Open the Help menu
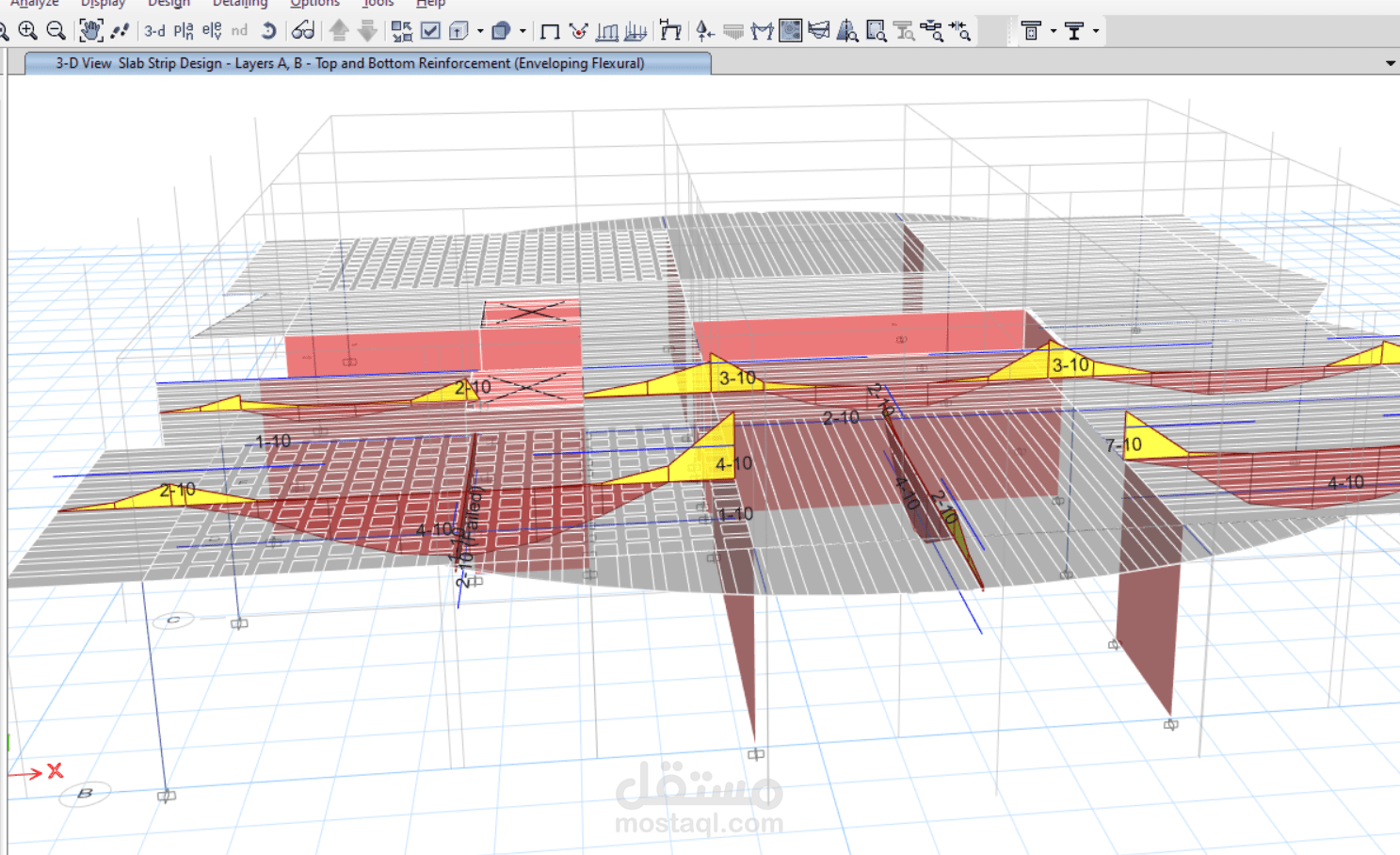This screenshot has width=1400, height=855. [430, 4]
